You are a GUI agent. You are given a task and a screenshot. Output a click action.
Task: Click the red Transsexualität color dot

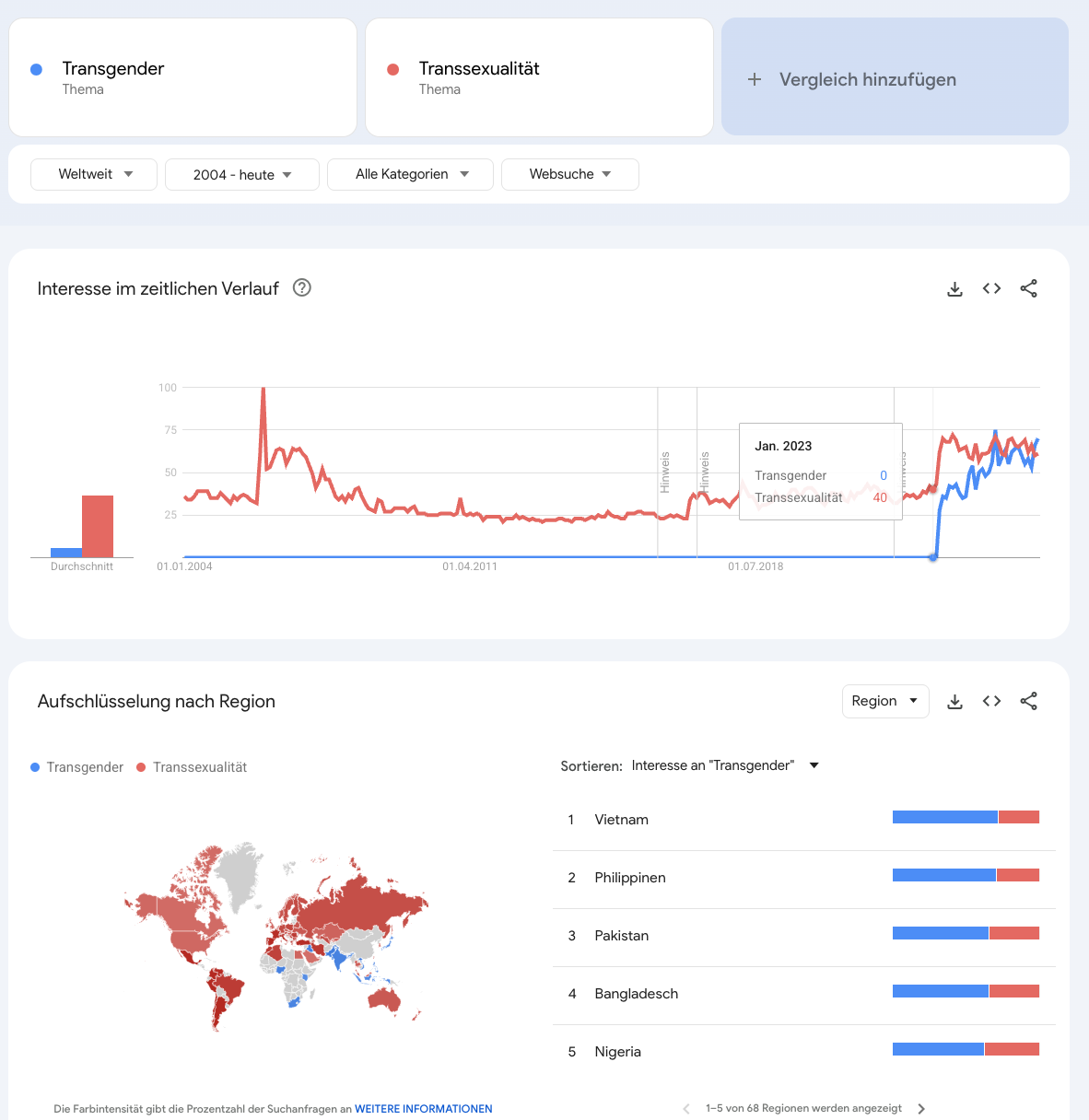[393, 69]
